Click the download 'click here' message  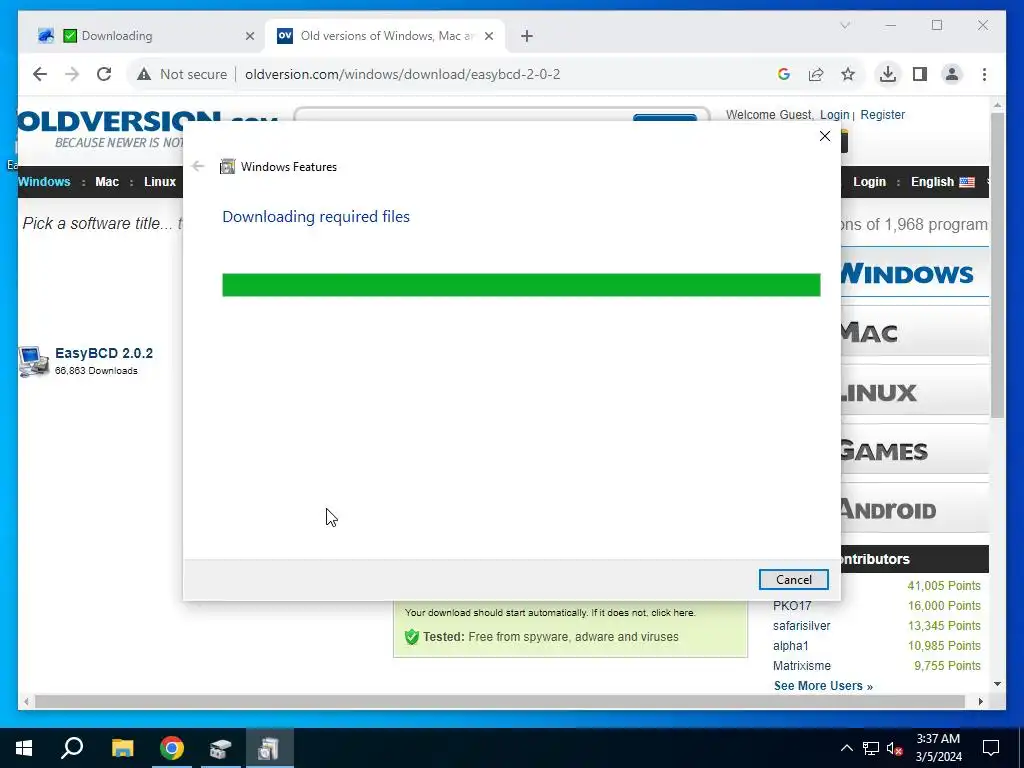[550, 613]
